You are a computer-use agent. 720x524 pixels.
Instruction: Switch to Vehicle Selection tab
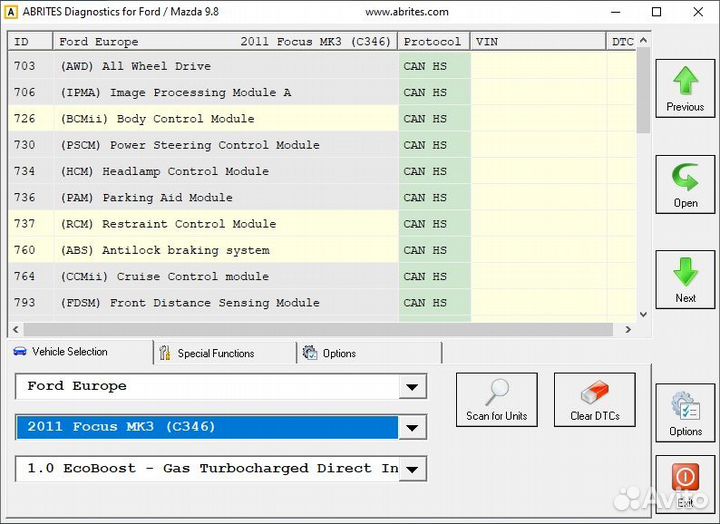[79, 352]
